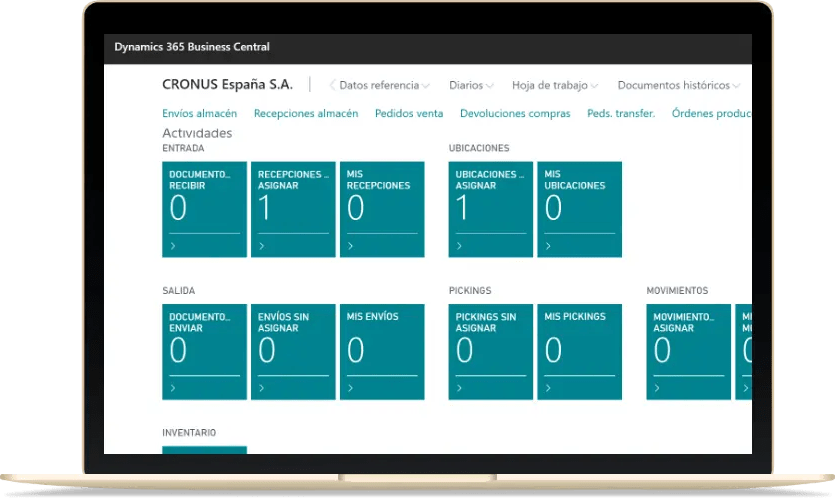
Task: Open the Mis Envíos tile
Action: tap(382, 350)
